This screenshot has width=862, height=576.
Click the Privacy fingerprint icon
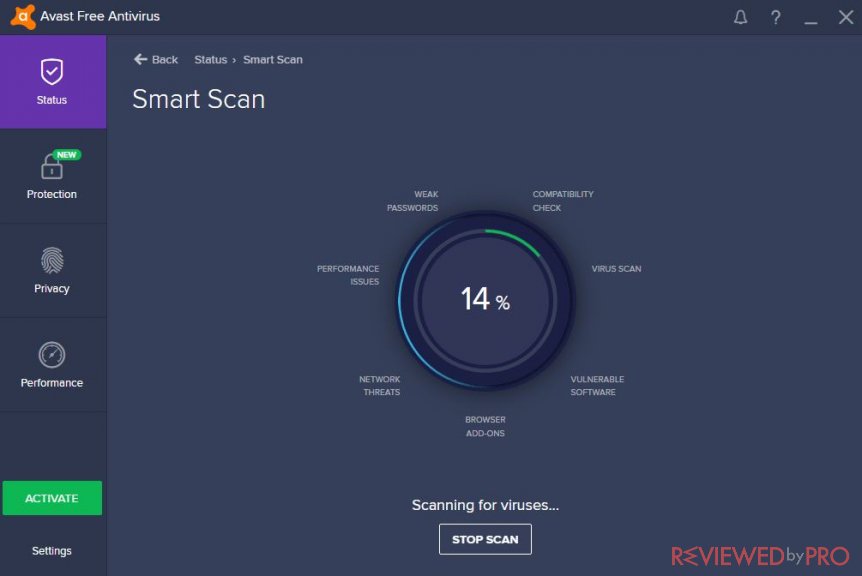tap(52, 261)
